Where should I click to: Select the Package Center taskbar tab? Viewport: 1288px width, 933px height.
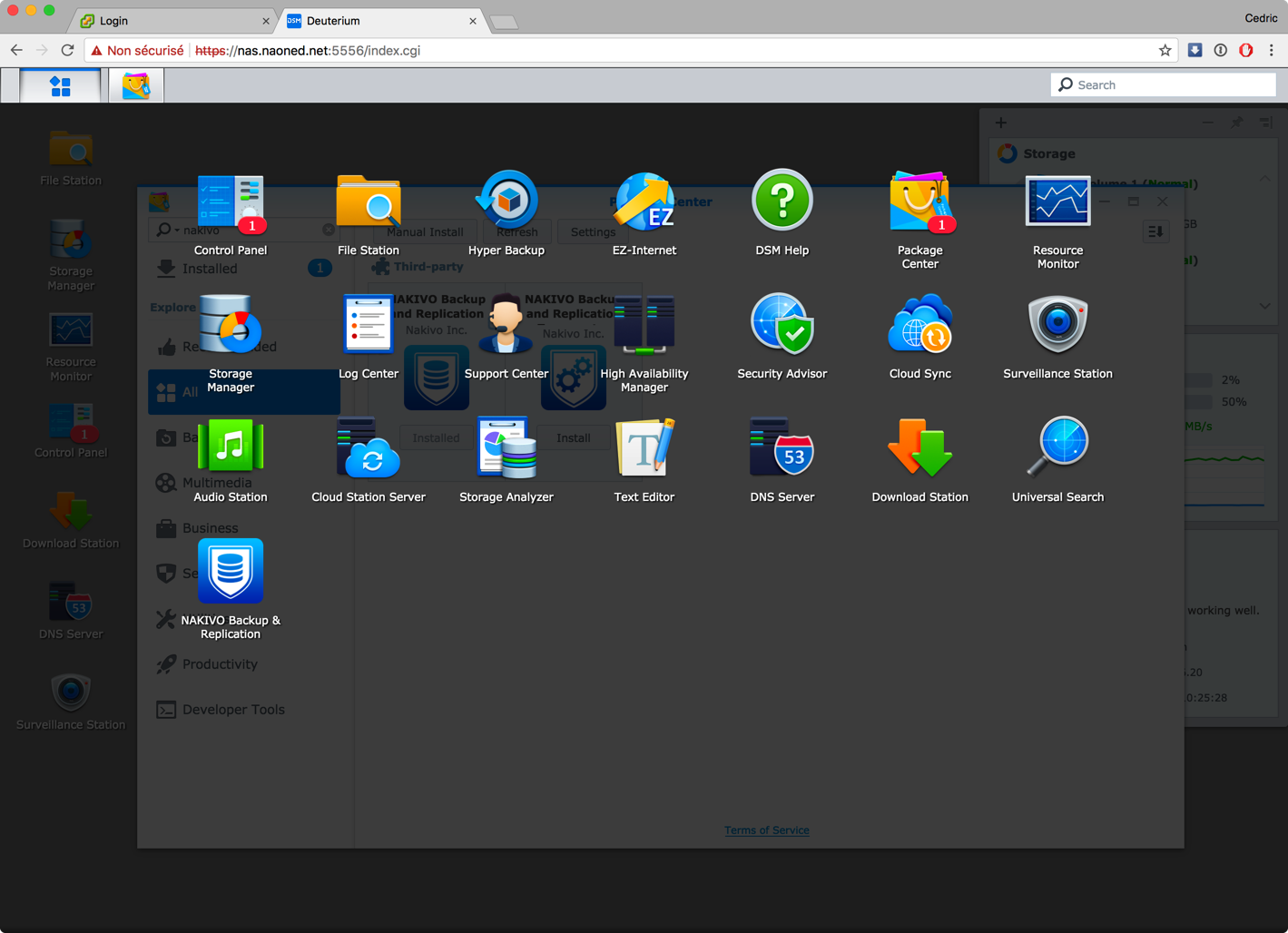[136, 86]
